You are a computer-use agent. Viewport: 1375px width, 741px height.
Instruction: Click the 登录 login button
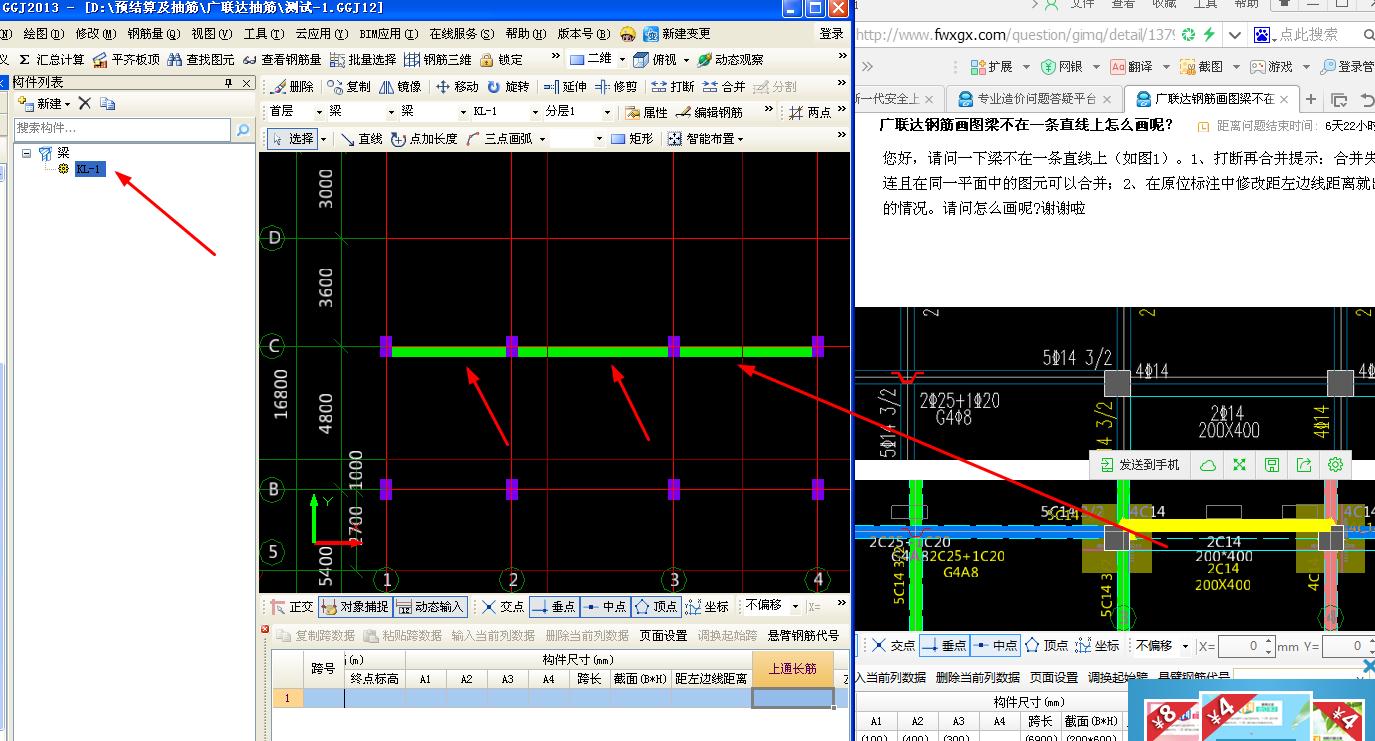[831, 34]
